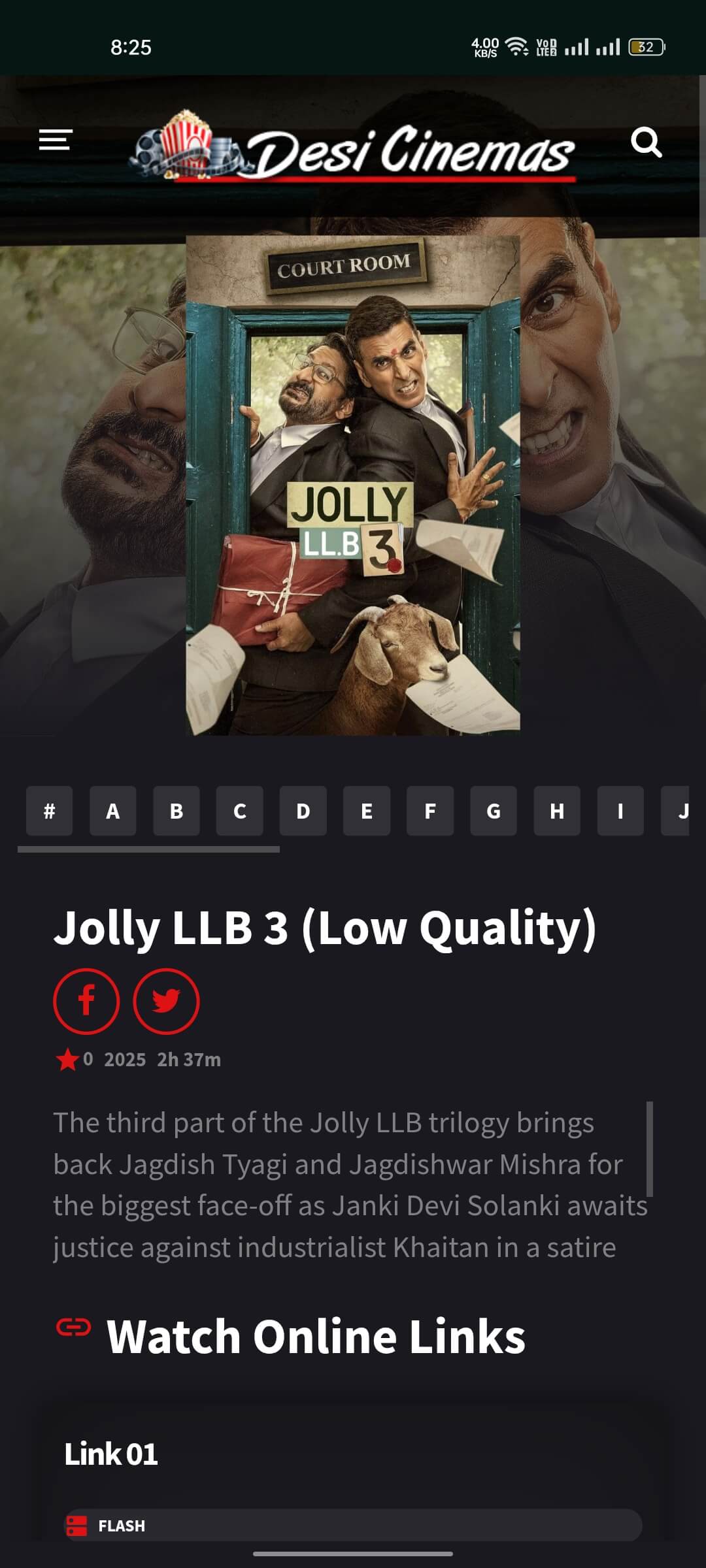Viewport: 706px width, 1568px height.
Task: Open the FLASH watch link
Action: point(354,1526)
